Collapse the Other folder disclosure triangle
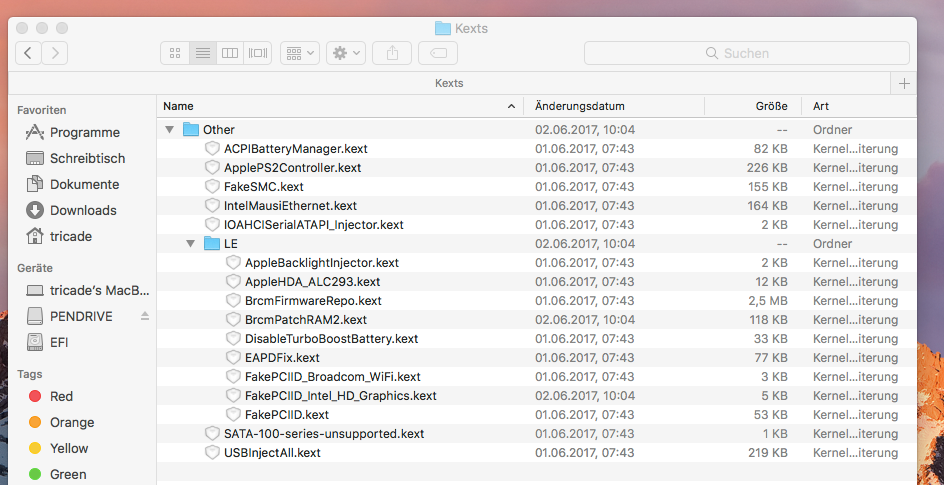 coord(169,130)
